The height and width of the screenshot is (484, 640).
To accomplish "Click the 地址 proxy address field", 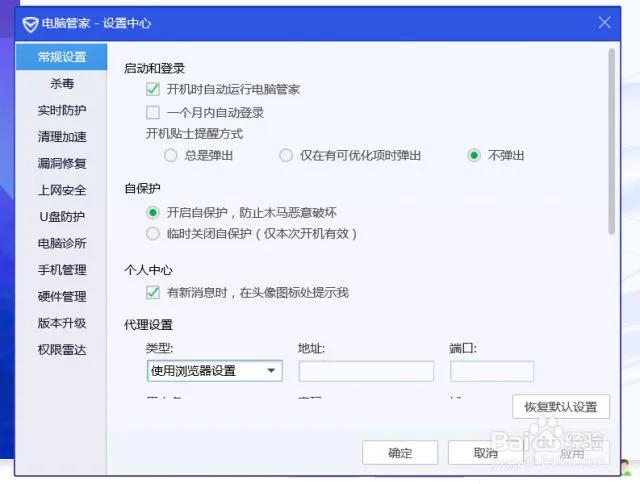I will click(x=366, y=371).
